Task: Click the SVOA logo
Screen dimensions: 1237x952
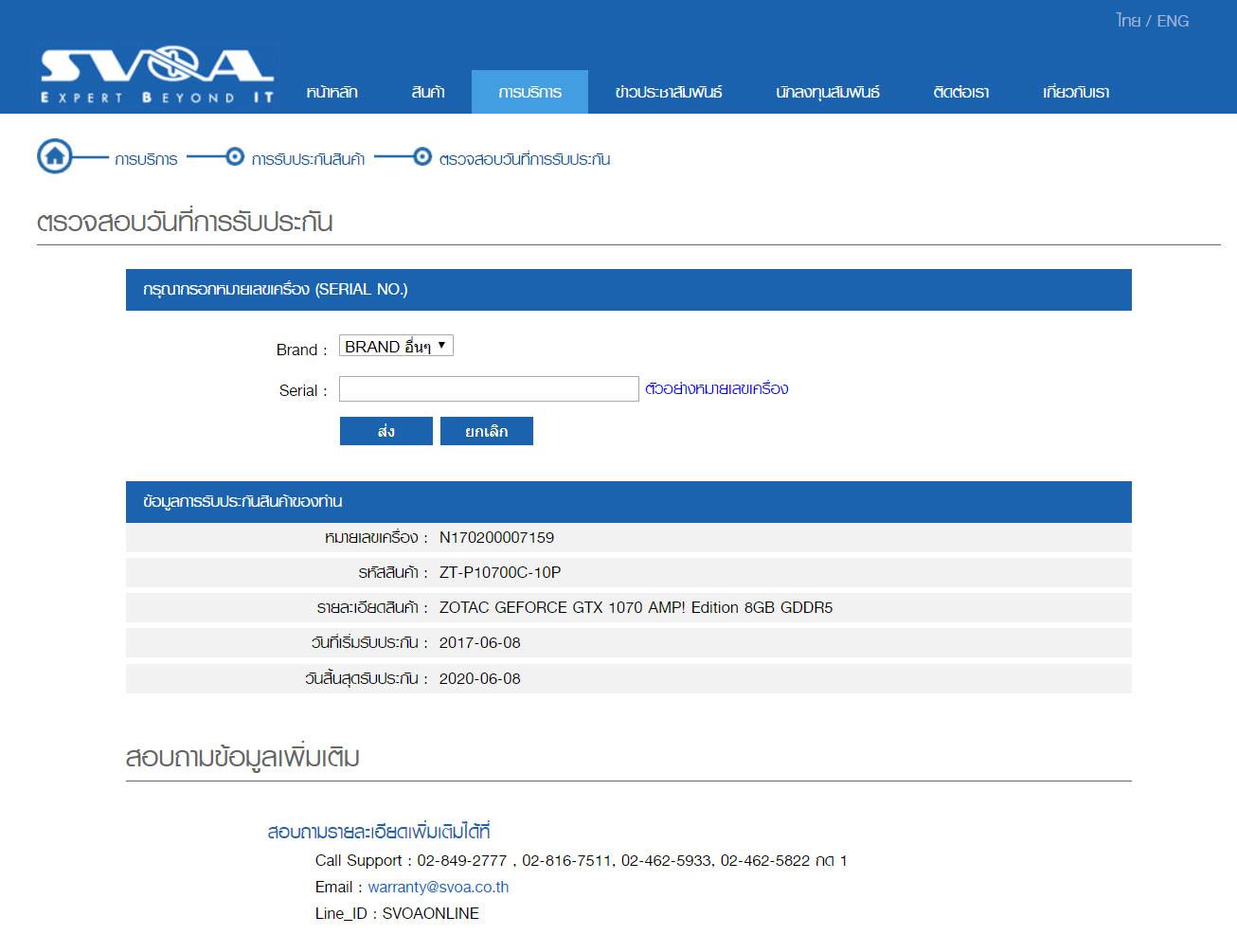Action: [157, 77]
